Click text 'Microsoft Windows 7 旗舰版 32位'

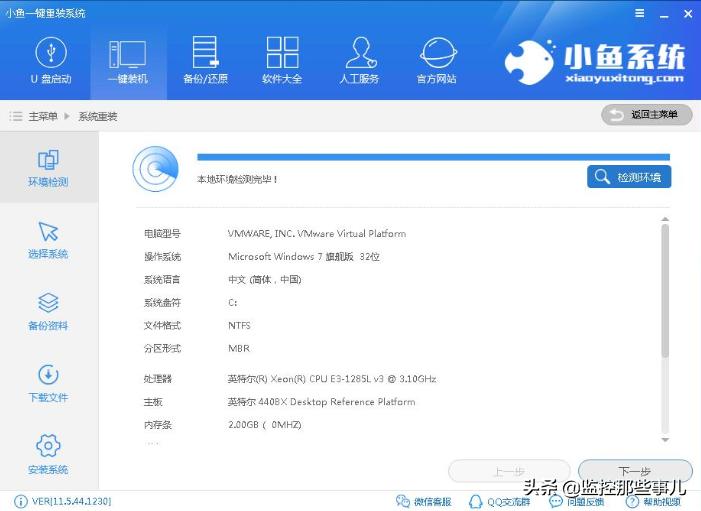point(304,257)
